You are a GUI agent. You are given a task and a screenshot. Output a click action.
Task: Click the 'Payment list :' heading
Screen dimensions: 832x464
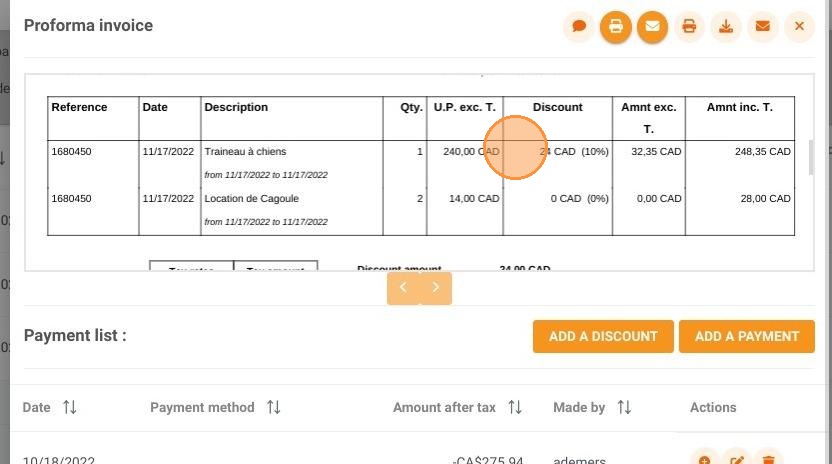pyautogui.click(x=75, y=336)
